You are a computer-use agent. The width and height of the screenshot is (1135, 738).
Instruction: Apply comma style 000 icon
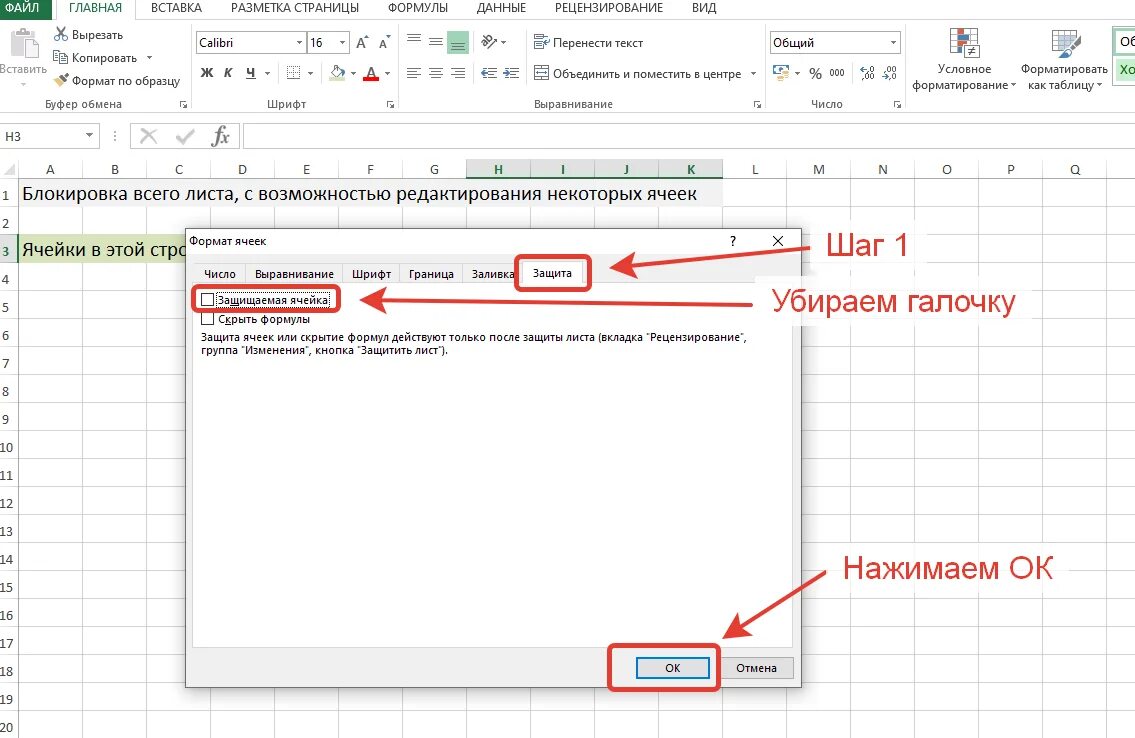[837, 73]
